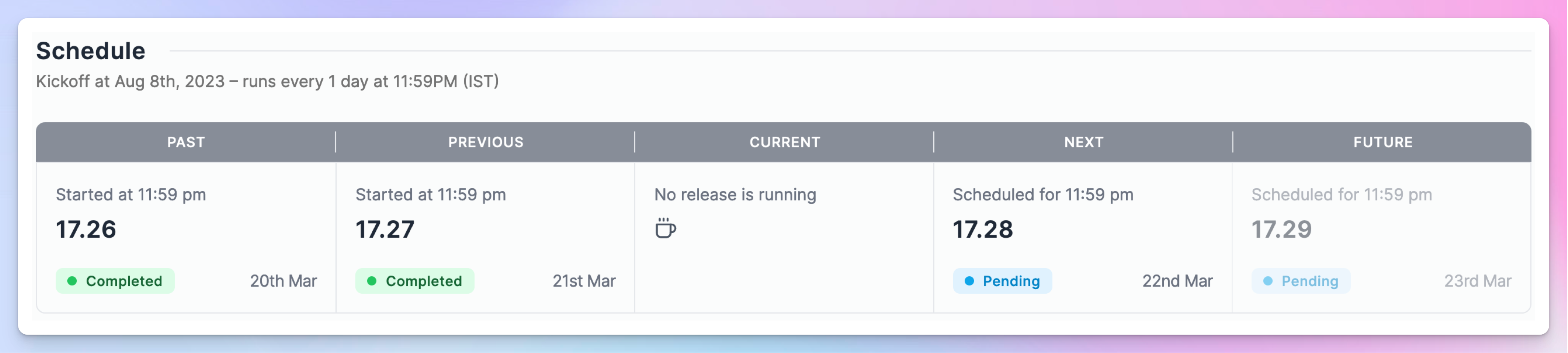Open release 17.27
The image size is (1568, 353).
click(385, 229)
